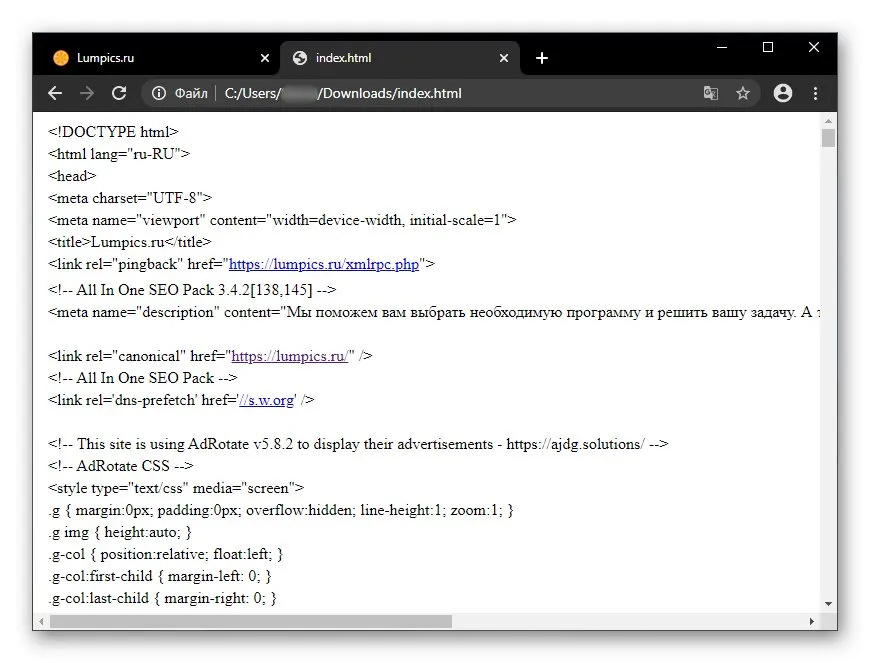Click the '.g-col:last-child' CSS line
The height and width of the screenshot is (663, 870).
[163, 599]
